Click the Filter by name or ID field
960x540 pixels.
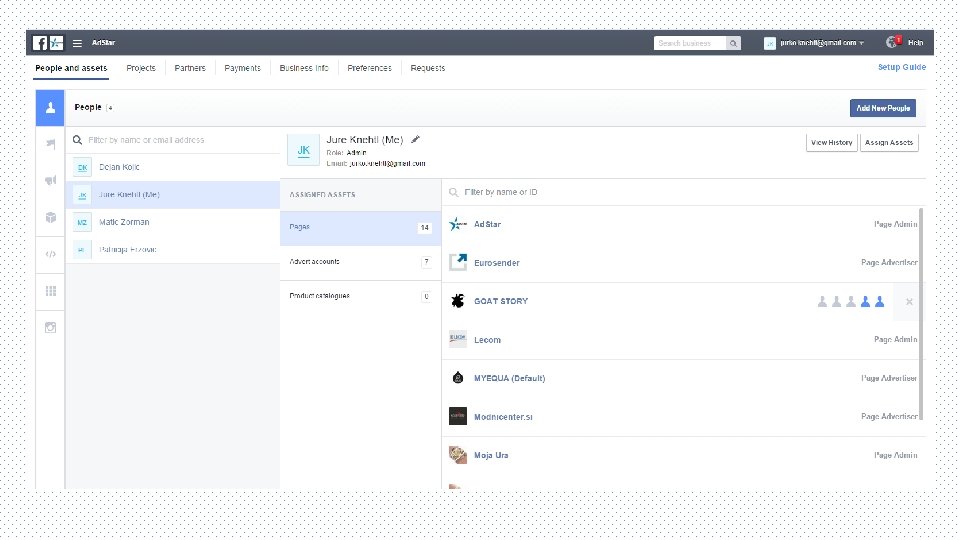click(x=683, y=192)
